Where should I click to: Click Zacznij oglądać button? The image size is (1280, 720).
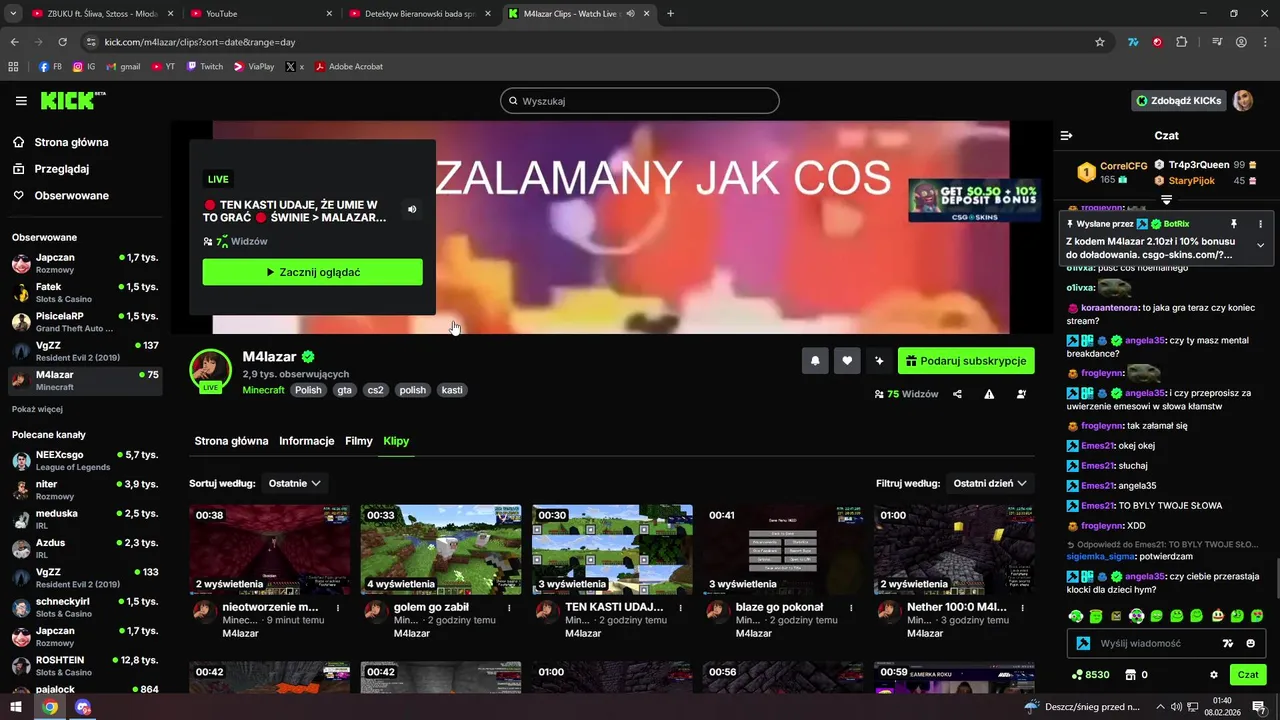[312, 272]
